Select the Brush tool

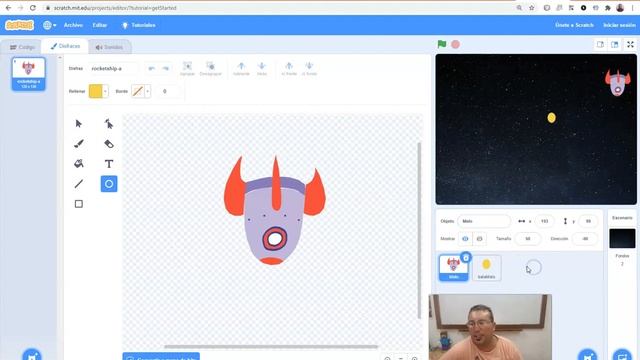pyautogui.click(x=79, y=144)
